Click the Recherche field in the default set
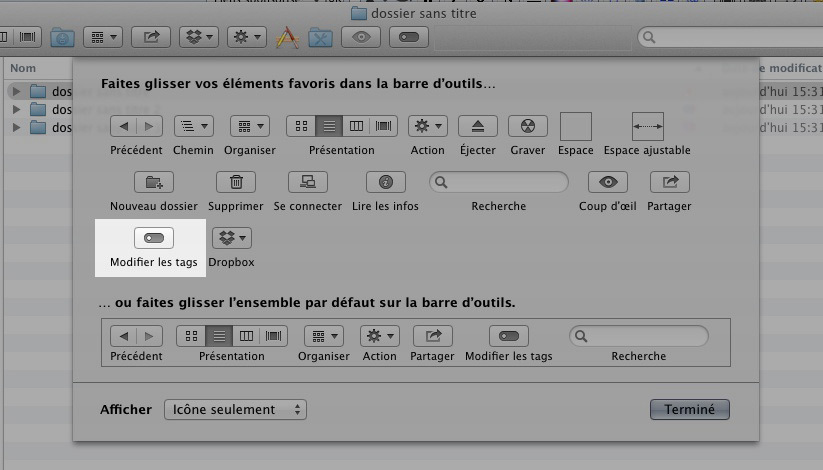Viewport: 823px width, 470px height. [x=639, y=336]
